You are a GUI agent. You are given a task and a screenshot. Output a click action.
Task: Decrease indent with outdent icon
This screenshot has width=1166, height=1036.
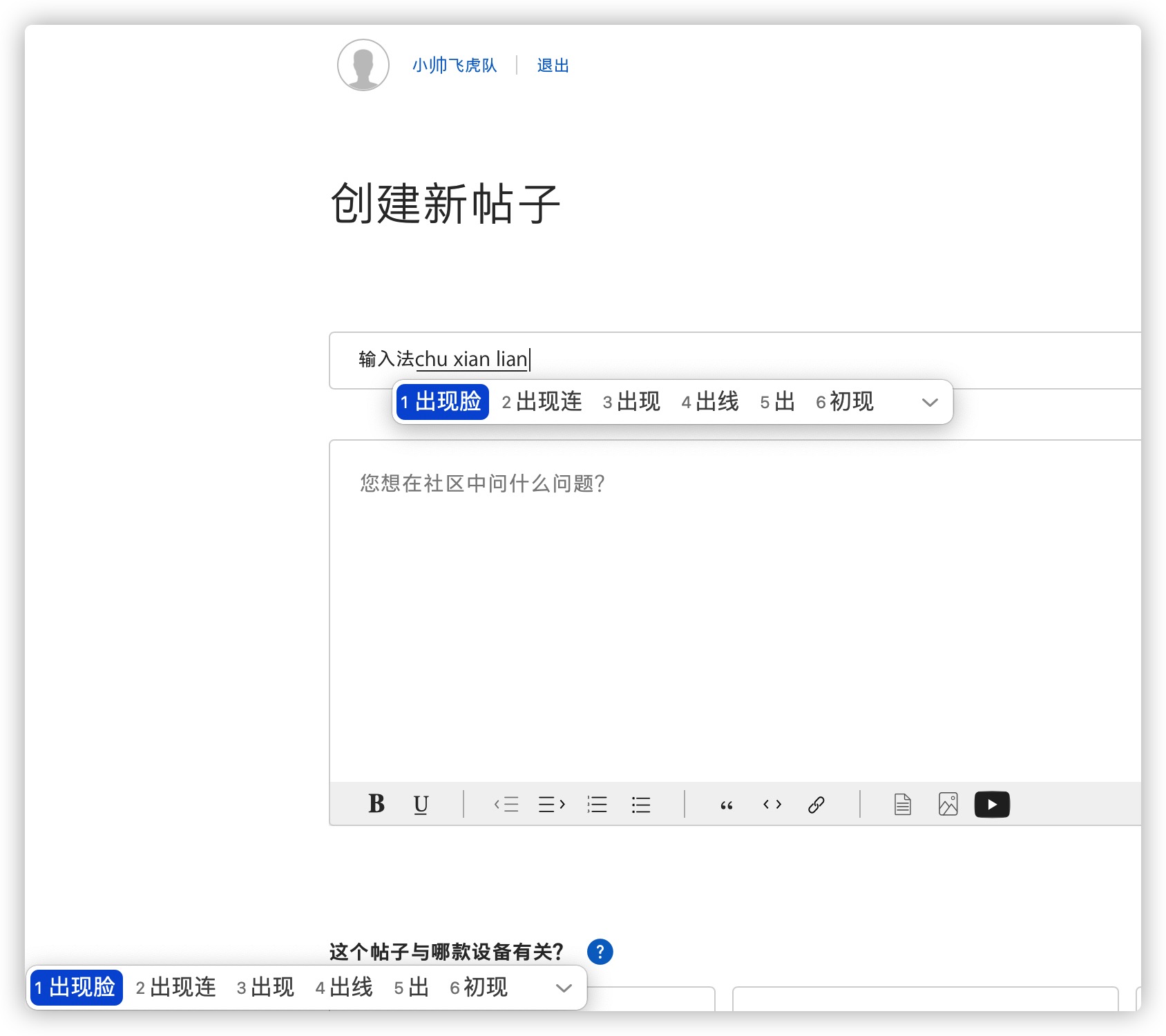coord(506,804)
